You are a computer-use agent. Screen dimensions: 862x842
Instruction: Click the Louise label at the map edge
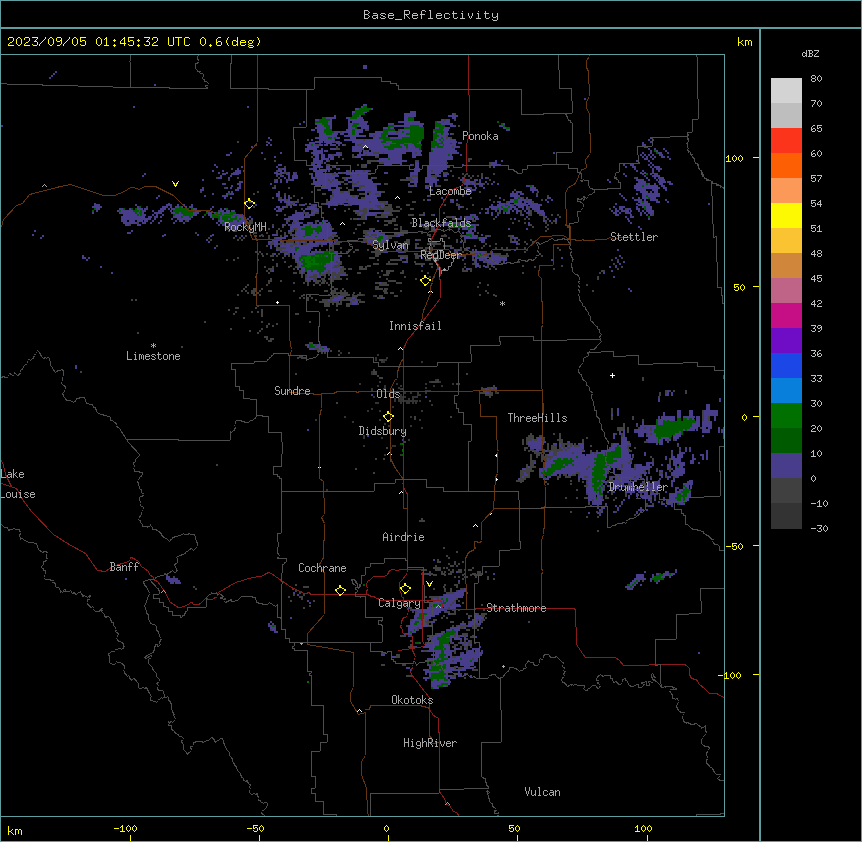tap(18, 494)
